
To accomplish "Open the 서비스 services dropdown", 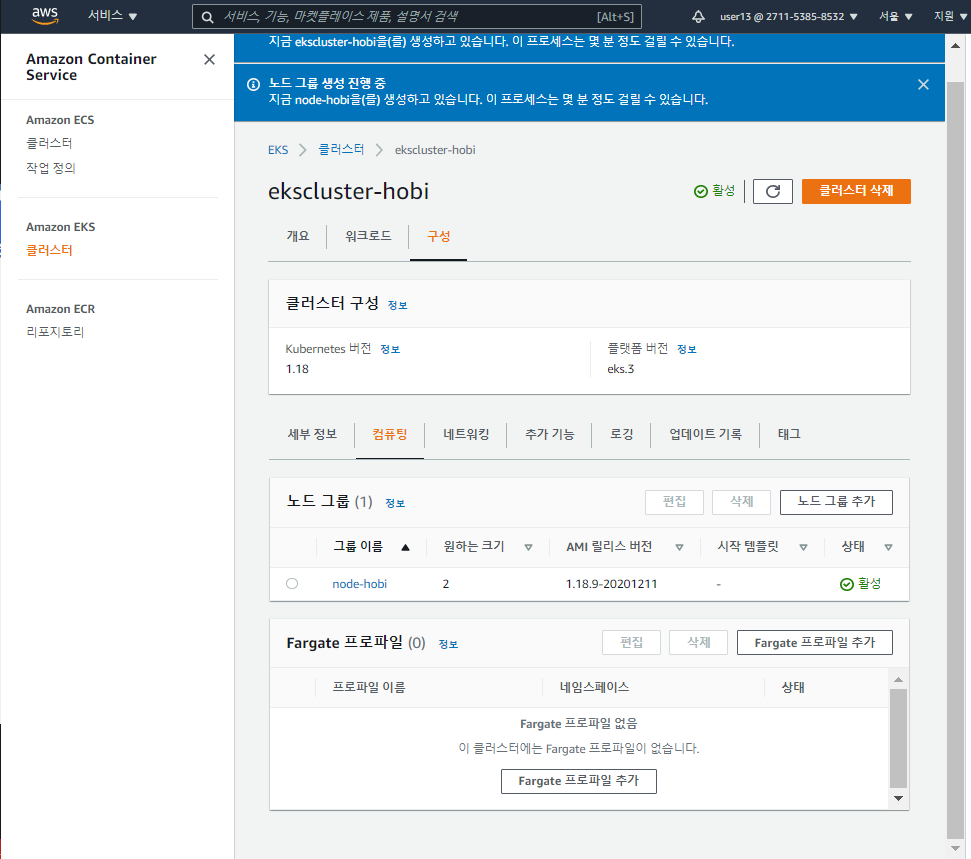I will 112,16.
